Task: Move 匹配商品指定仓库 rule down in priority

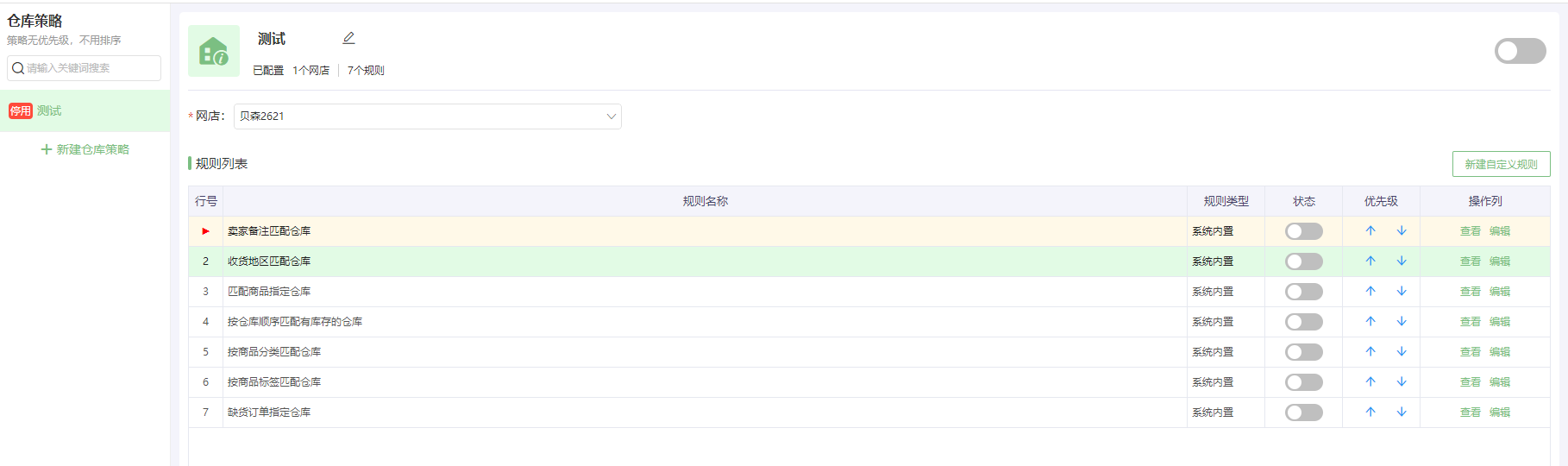Action: [1402, 291]
